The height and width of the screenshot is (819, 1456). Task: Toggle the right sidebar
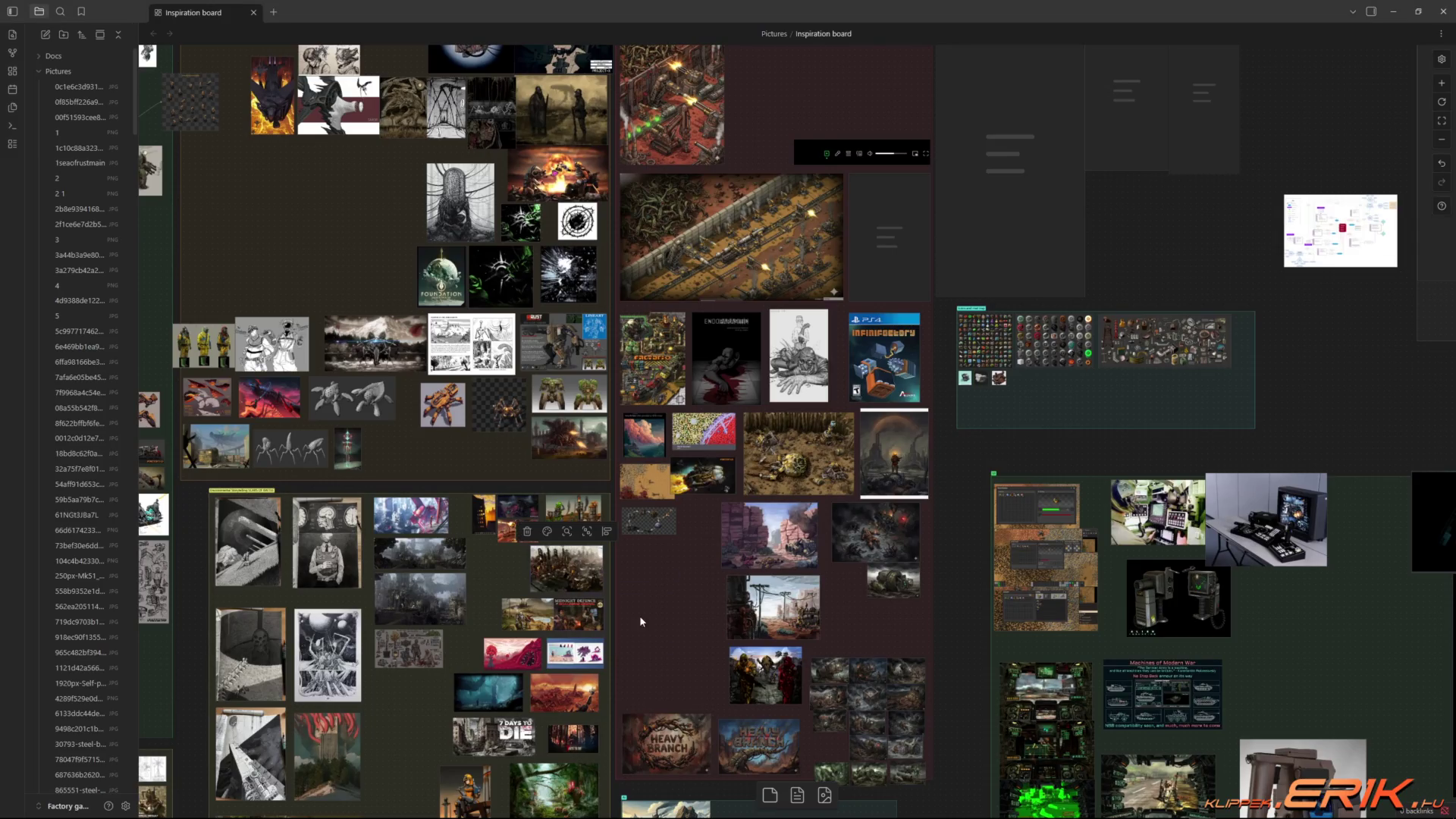tap(1371, 11)
